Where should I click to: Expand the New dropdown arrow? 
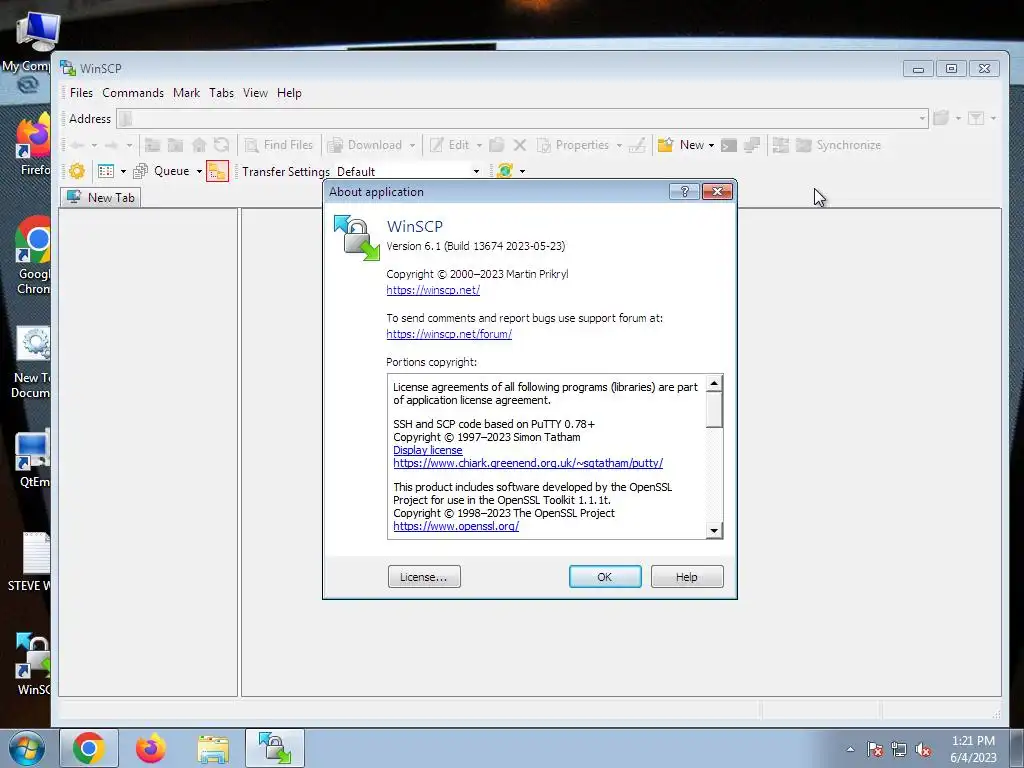(711, 145)
